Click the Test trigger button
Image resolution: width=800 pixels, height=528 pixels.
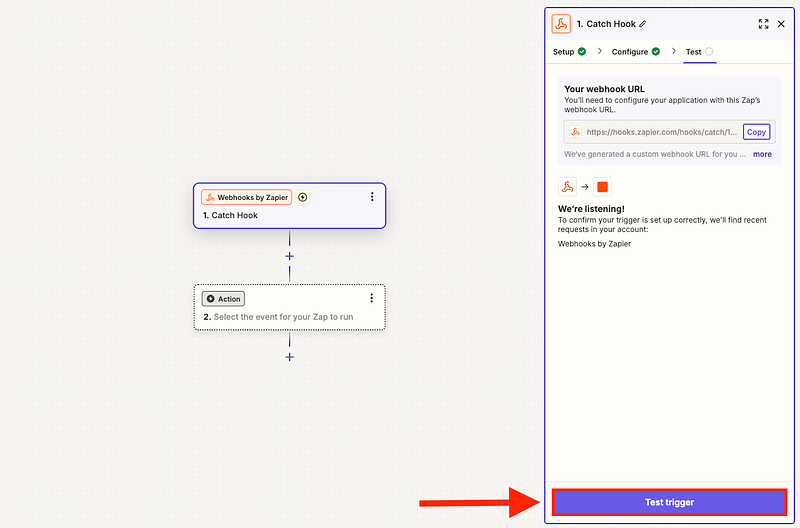pyautogui.click(x=669, y=502)
